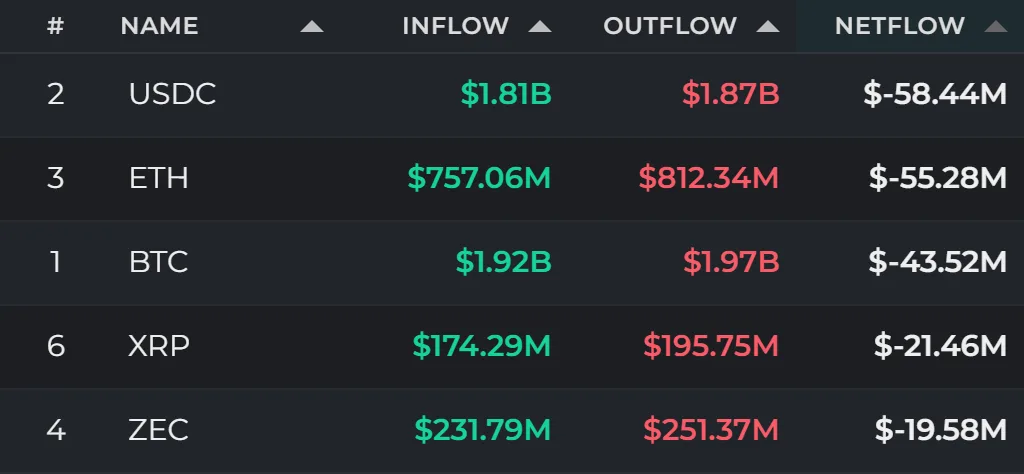This screenshot has height=474, width=1024.
Task: Sort by the OUTFLOW column arrow
Action: (767, 27)
